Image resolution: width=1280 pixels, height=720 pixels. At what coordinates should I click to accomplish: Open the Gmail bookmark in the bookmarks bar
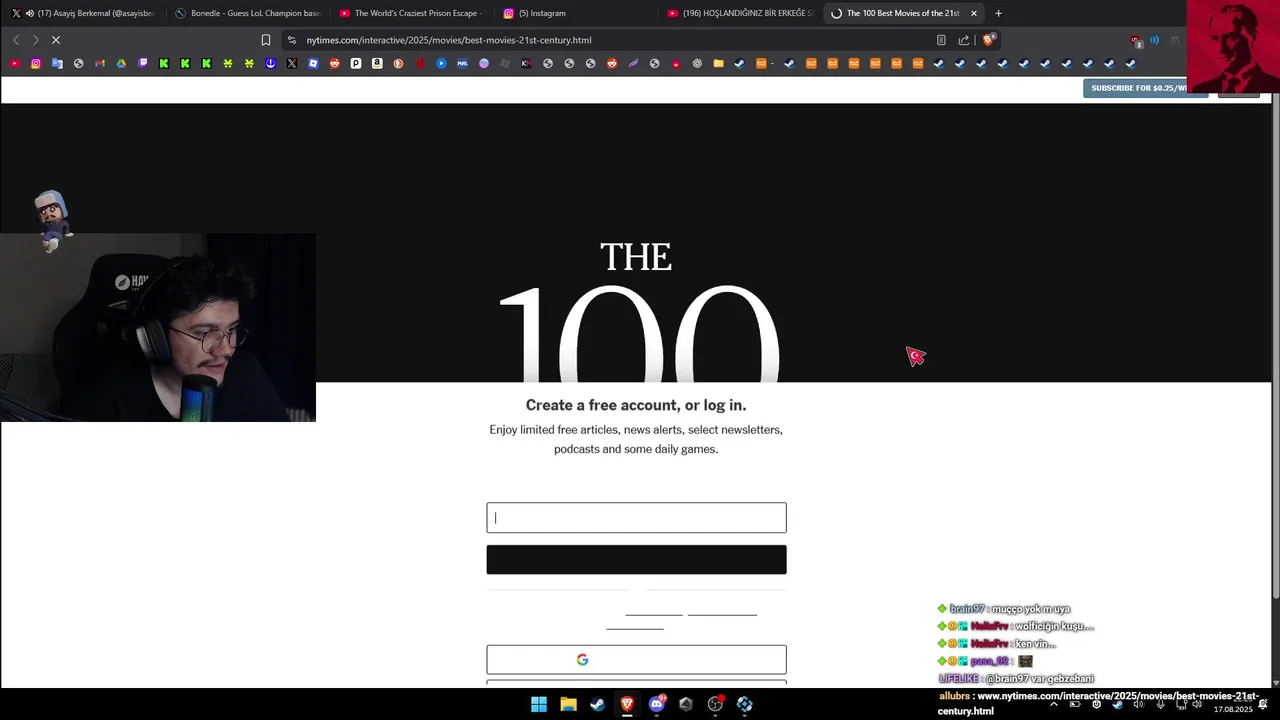click(x=100, y=63)
